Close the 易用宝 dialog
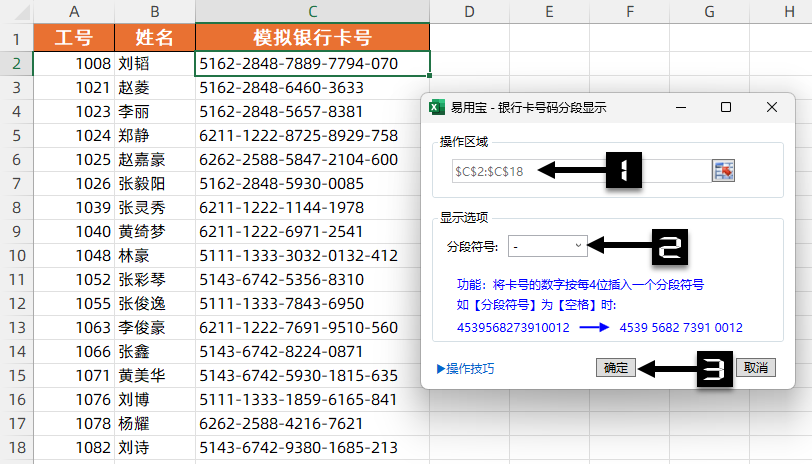 772,107
